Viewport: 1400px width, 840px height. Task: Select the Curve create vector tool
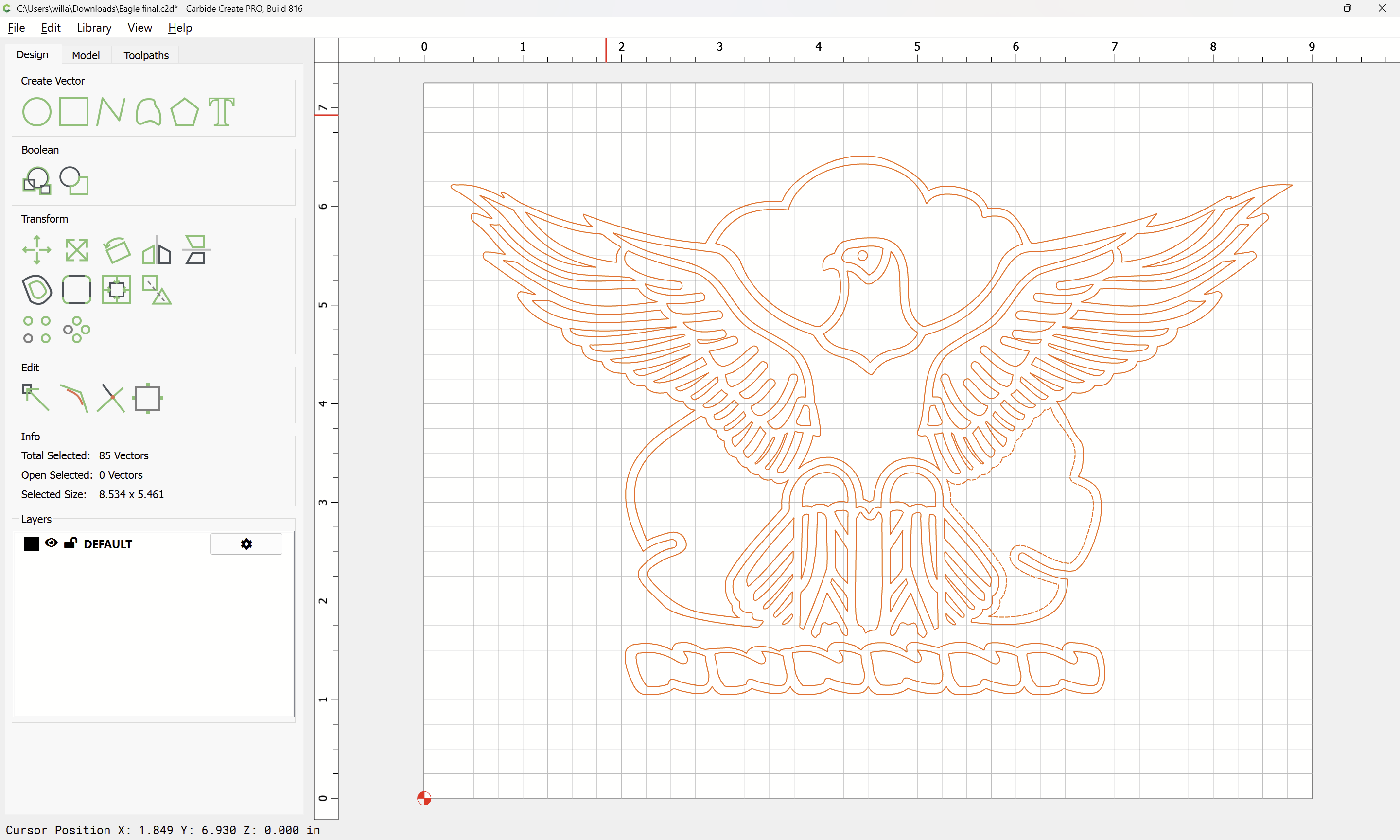148,111
